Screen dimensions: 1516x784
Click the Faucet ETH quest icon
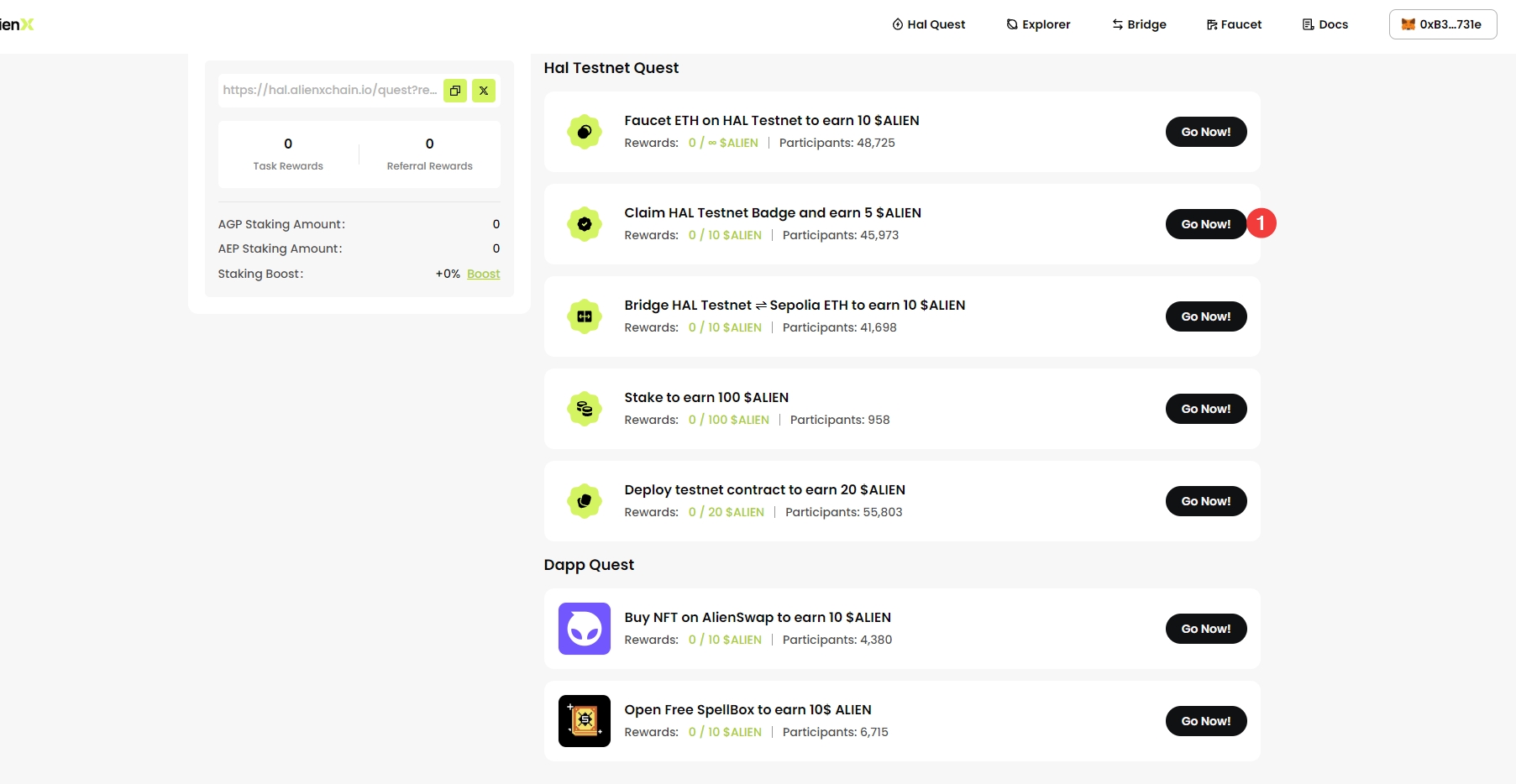tap(585, 132)
